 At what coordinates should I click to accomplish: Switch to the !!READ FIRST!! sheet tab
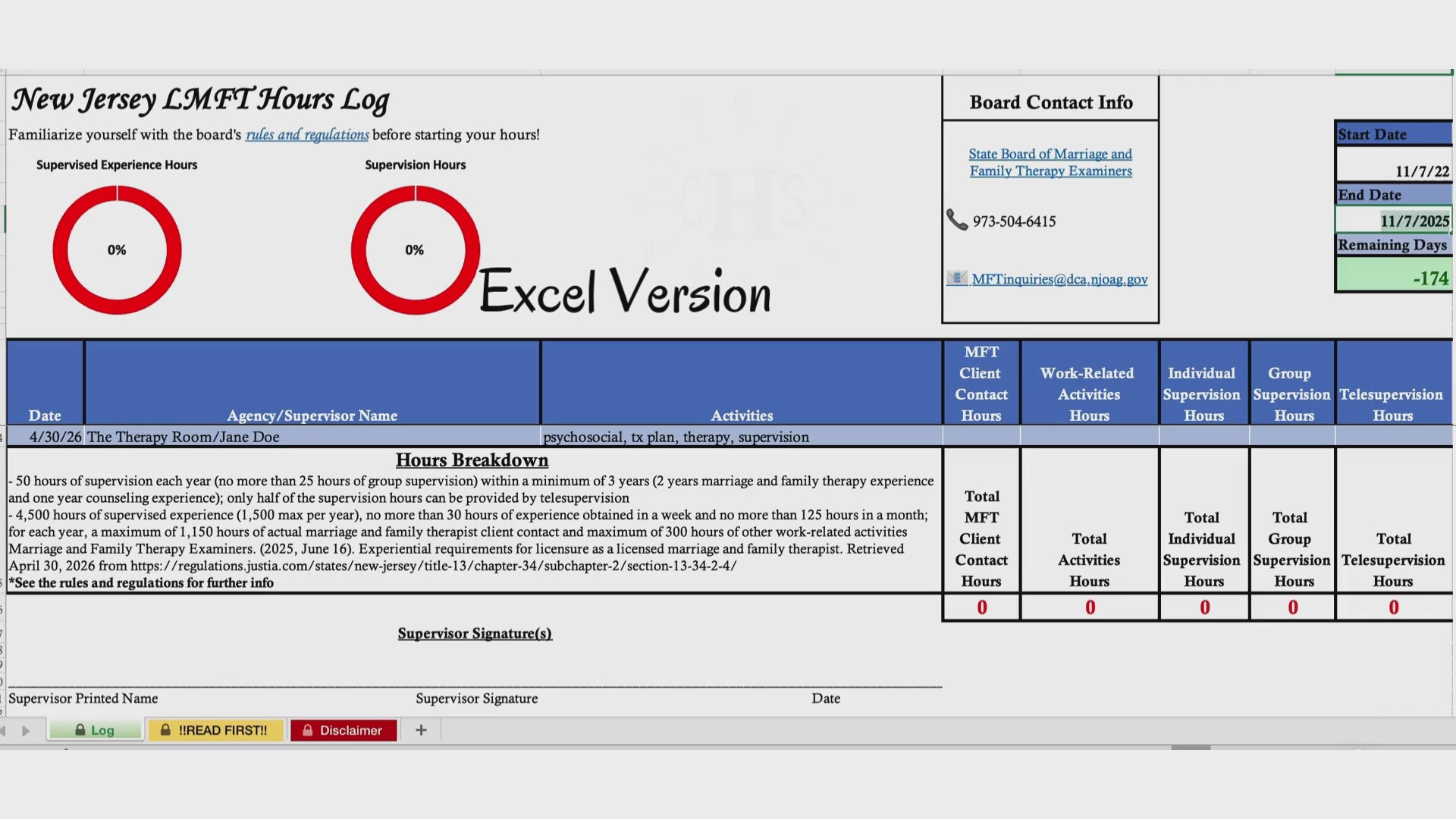coord(215,730)
